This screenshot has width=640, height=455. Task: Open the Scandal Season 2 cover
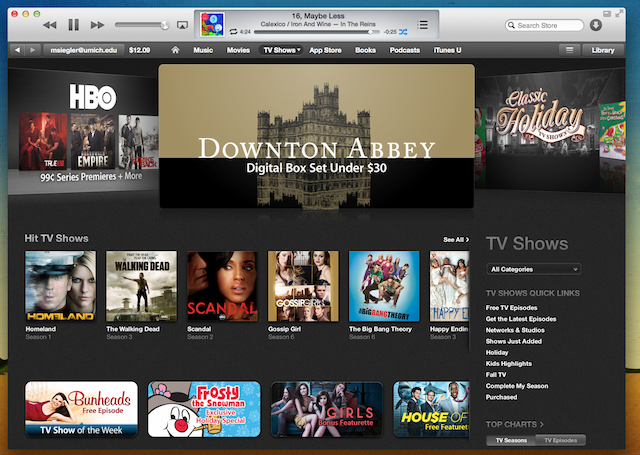222,286
